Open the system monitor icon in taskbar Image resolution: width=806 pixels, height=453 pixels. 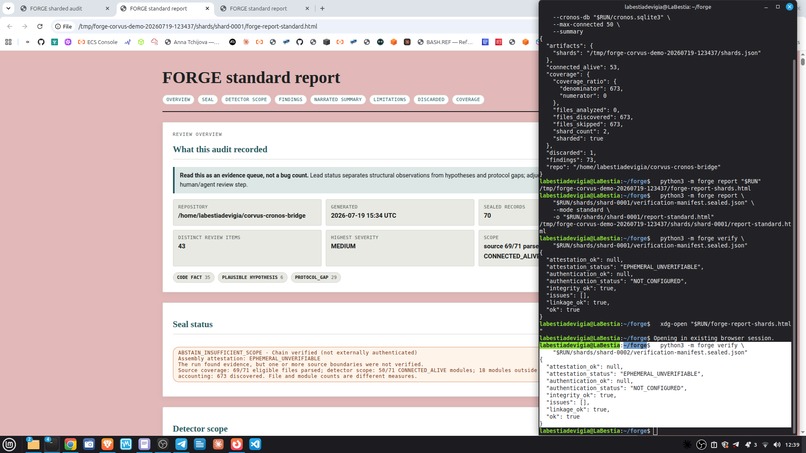(x=126, y=444)
